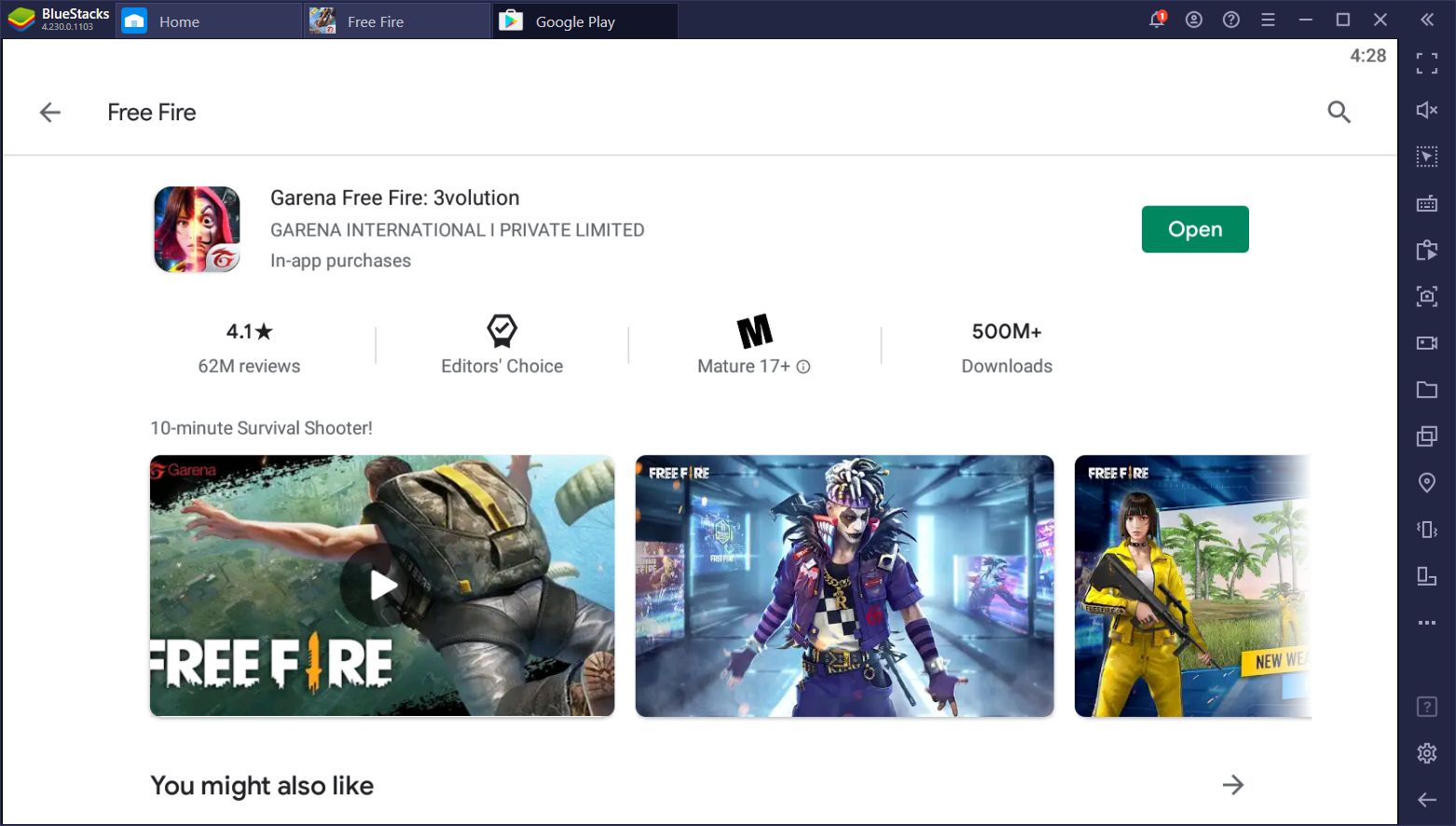The image size is (1456, 826).
Task: Set location with the pin icon
Action: (x=1427, y=482)
